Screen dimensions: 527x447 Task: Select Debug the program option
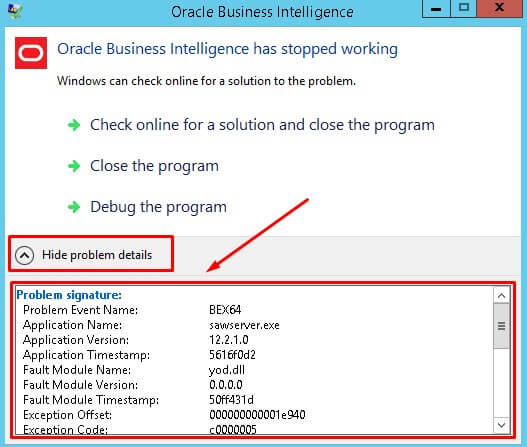pos(158,207)
